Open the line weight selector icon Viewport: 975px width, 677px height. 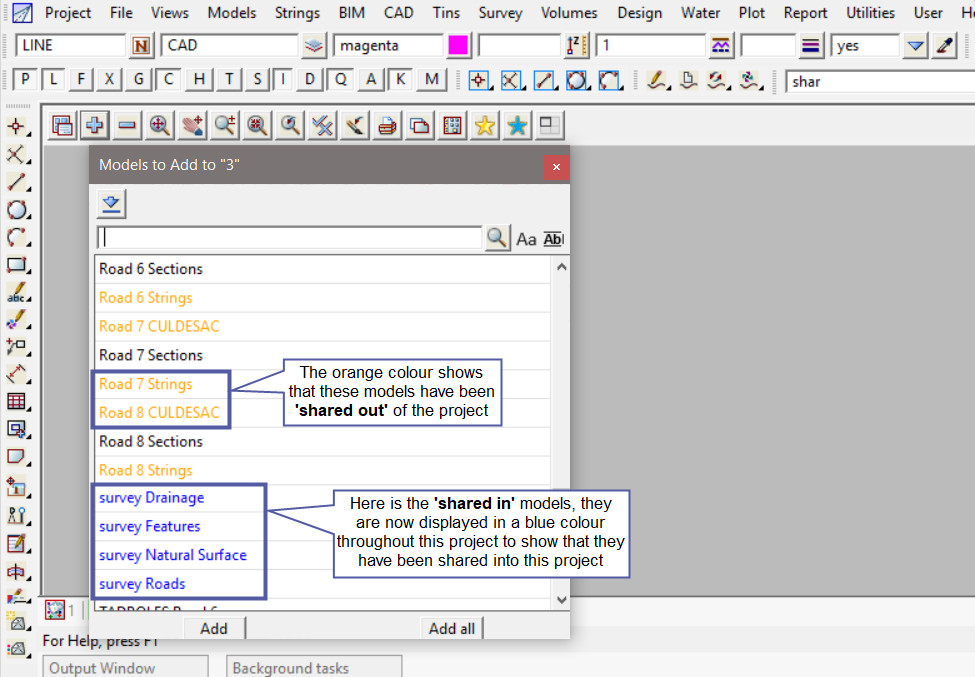point(811,46)
